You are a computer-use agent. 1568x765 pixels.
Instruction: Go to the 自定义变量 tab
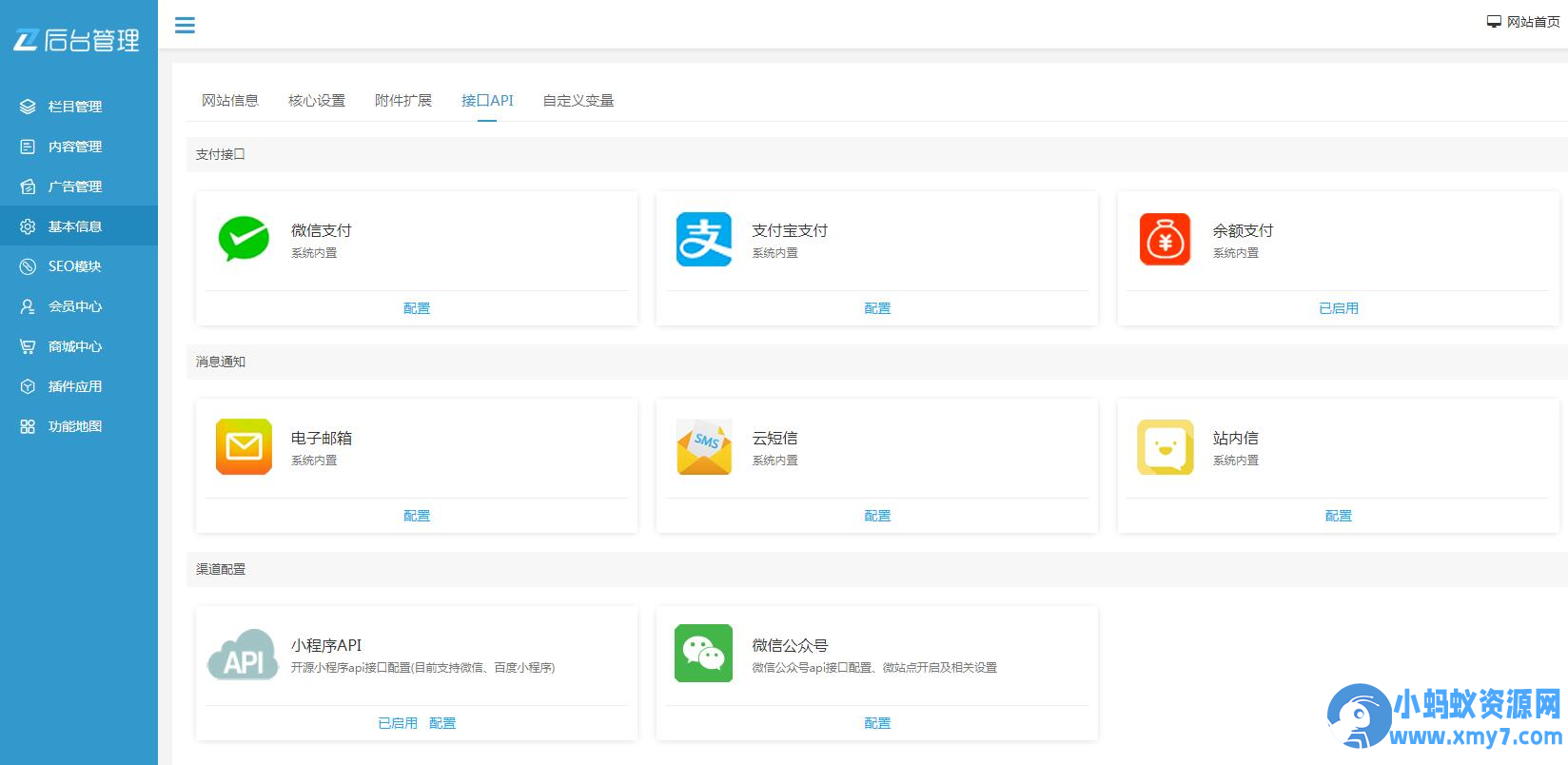point(578,101)
